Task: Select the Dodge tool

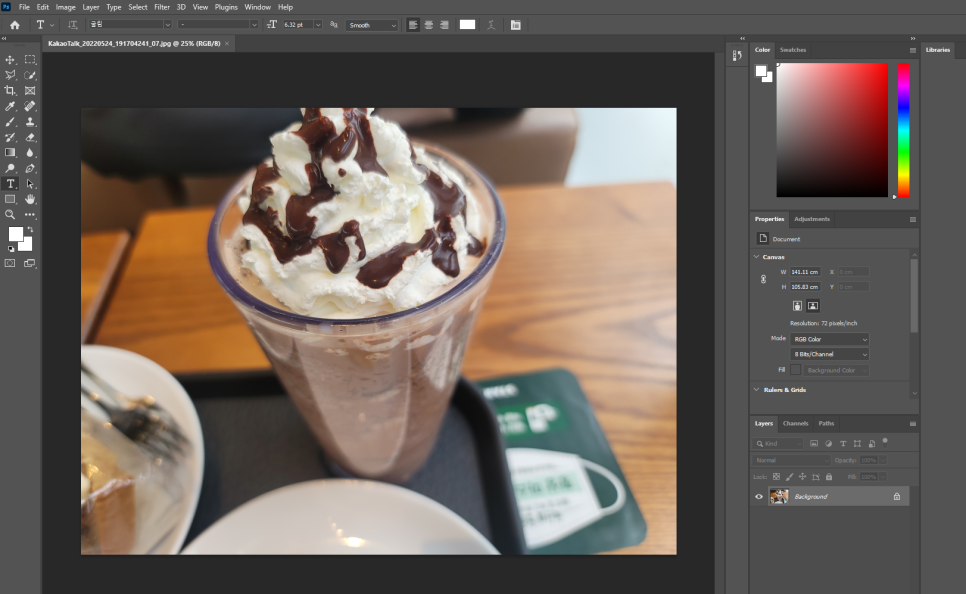Action: 10,168
